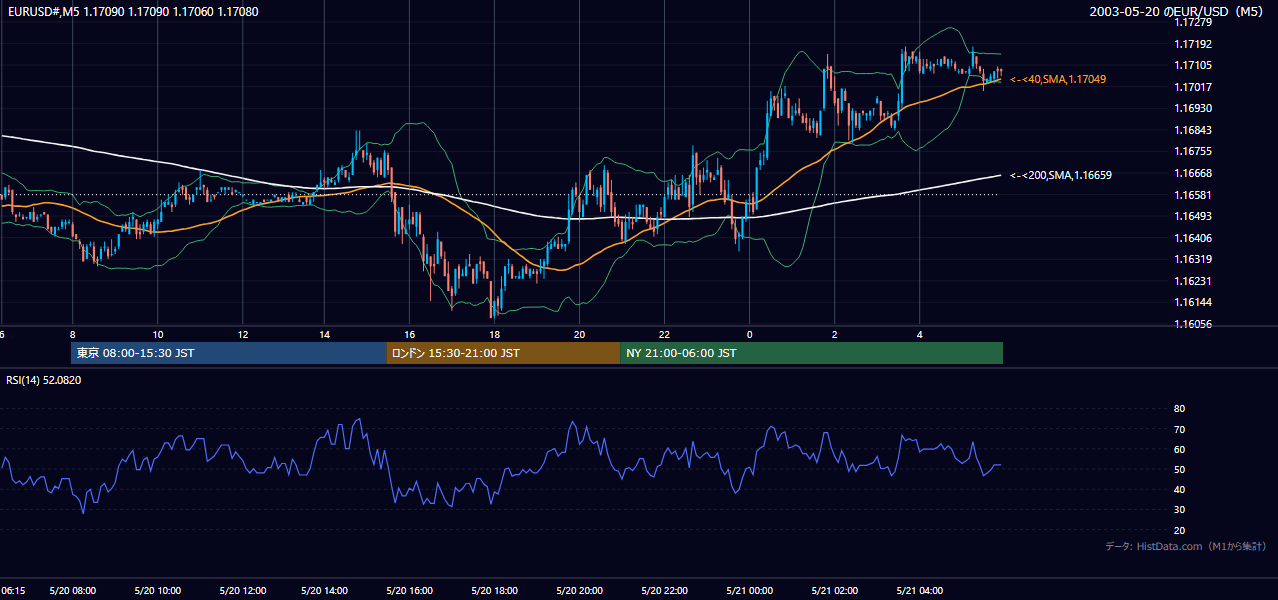Click RSI scale value 40
This screenshot has height=600, width=1278.
1179,490
